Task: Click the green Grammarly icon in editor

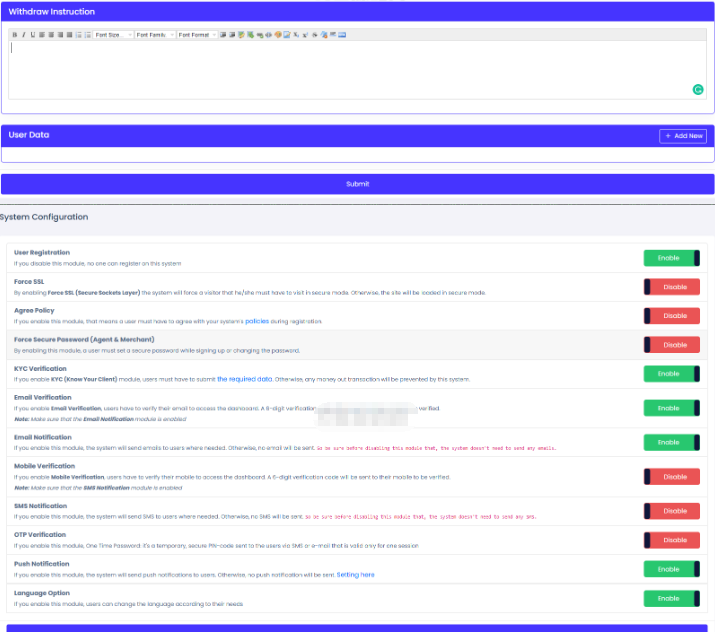Action: pos(698,89)
